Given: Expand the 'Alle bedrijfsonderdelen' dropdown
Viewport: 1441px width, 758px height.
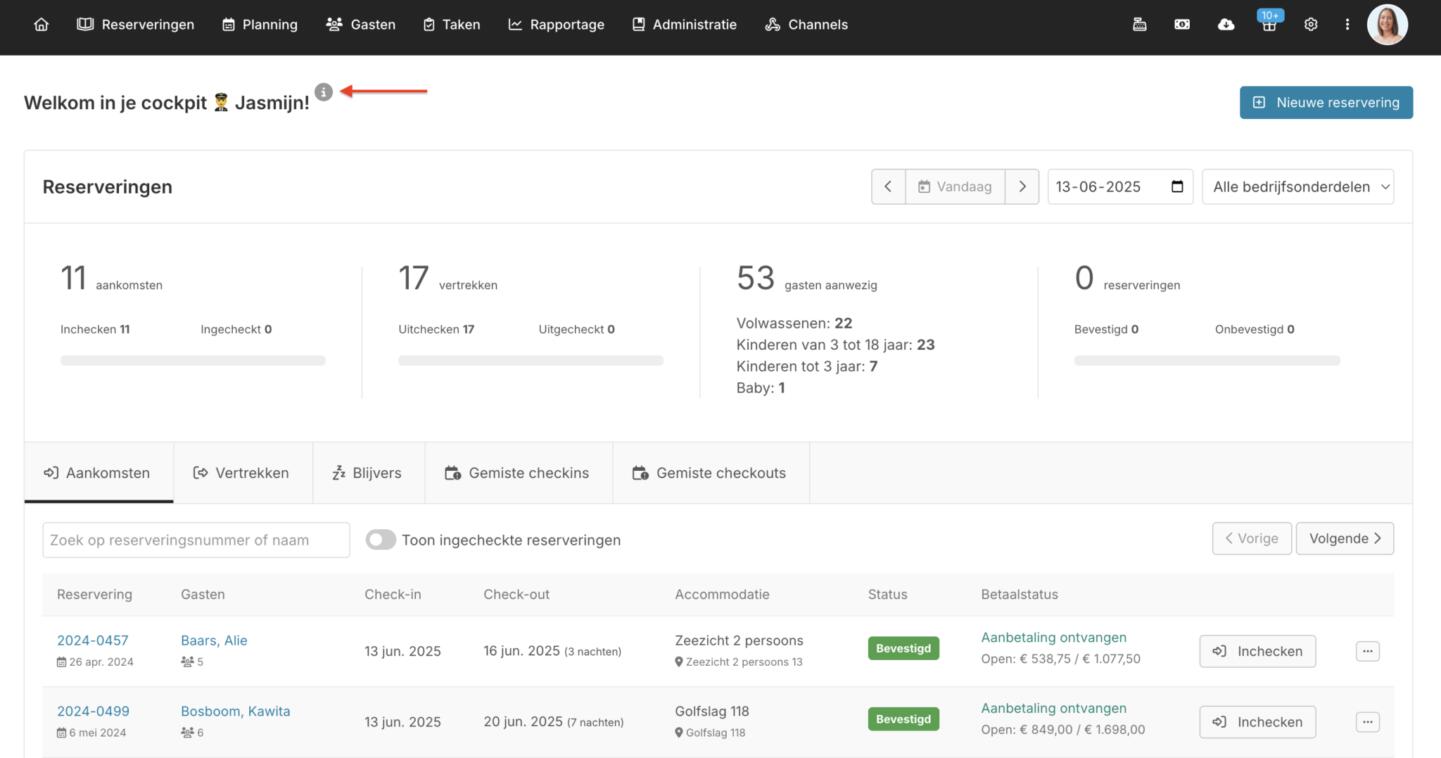Looking at the screenshot, I should 1297,187.
